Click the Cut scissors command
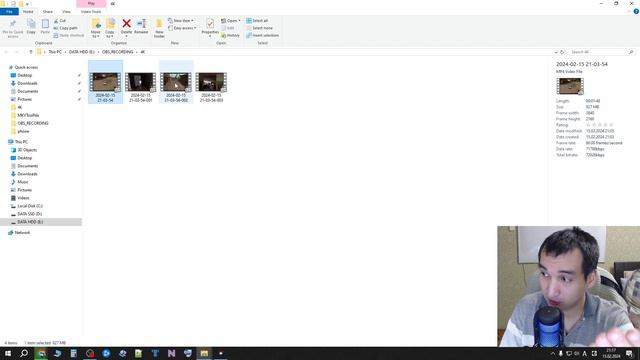Viewport: 640px width, 360px height. 60,20
